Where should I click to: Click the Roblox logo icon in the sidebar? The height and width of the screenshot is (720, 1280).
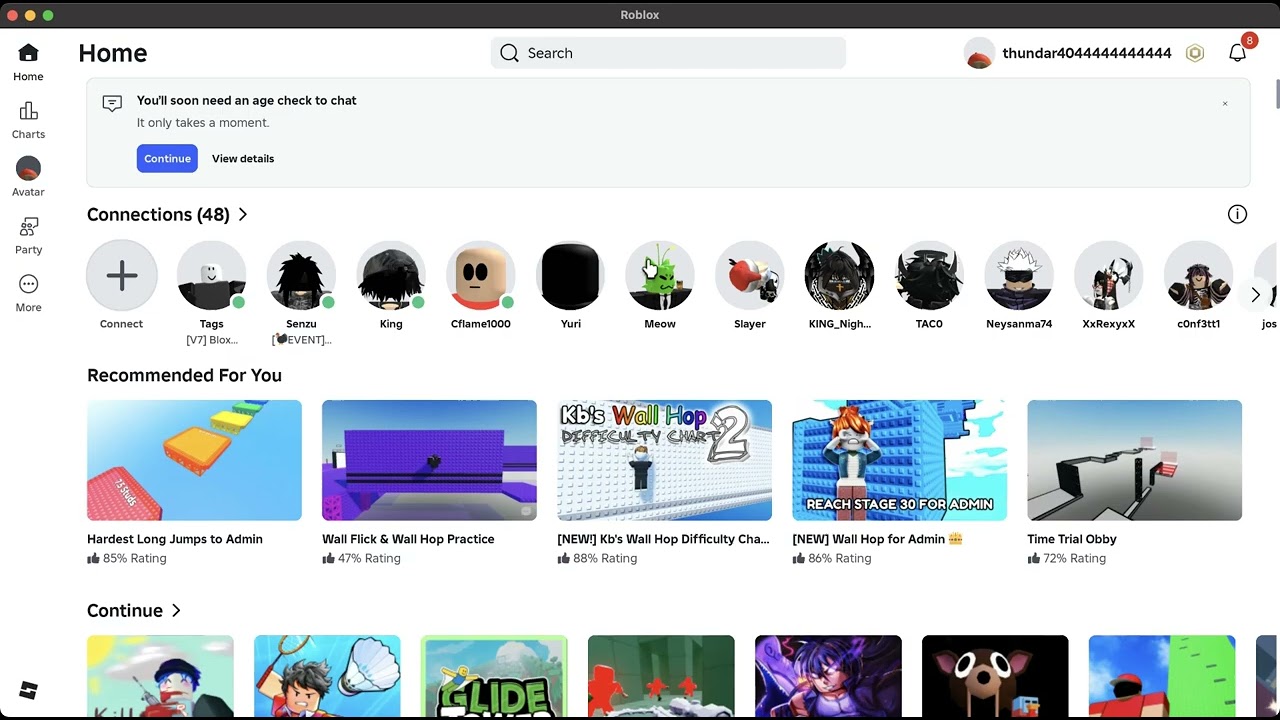(x=28, y=690)
